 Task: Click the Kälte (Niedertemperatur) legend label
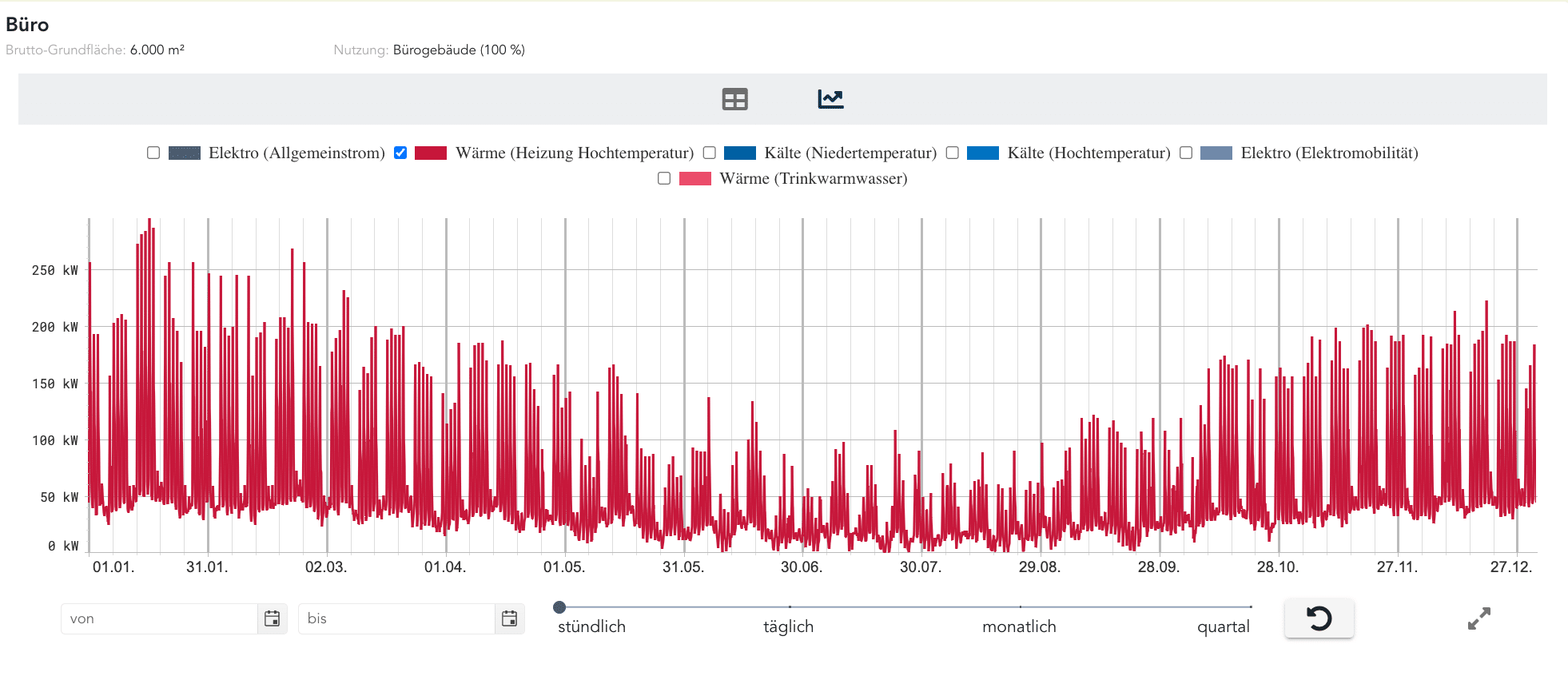[x=850, y=153]
